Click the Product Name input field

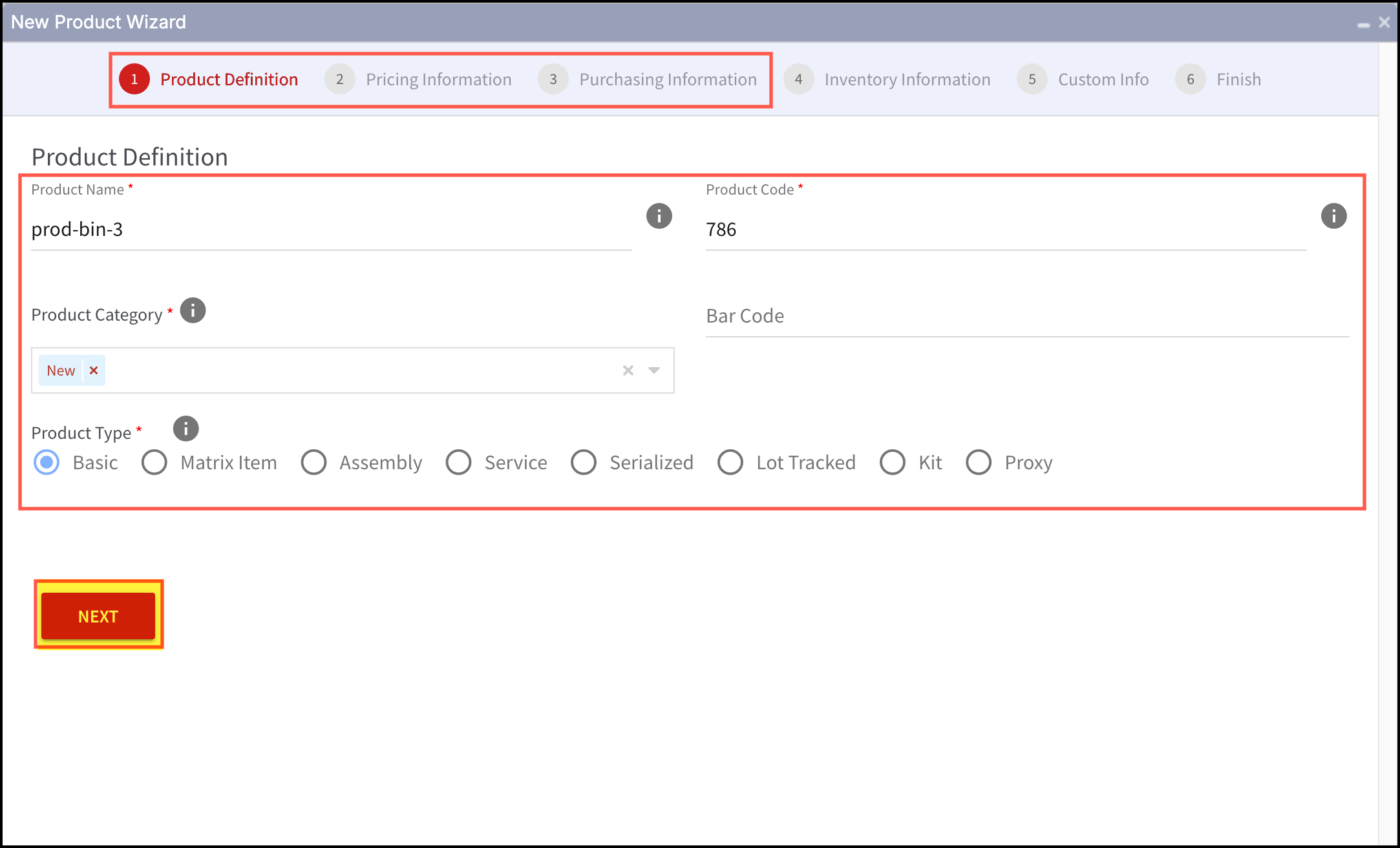[332, 229]
